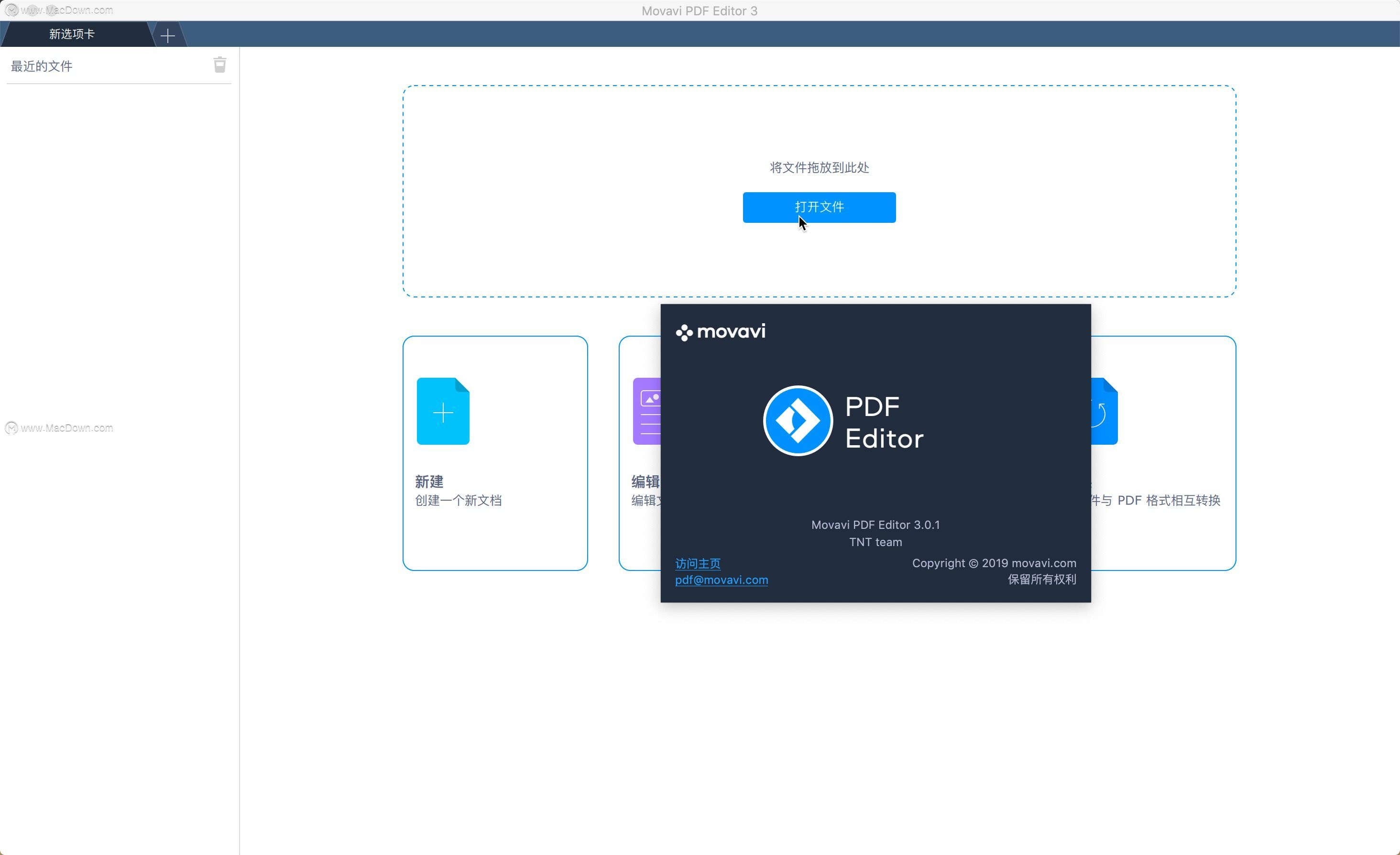Click the 创建一个新文档 description
Image resolution: width=1400 pixels, height=855 pixels.
tap(459, 501)
